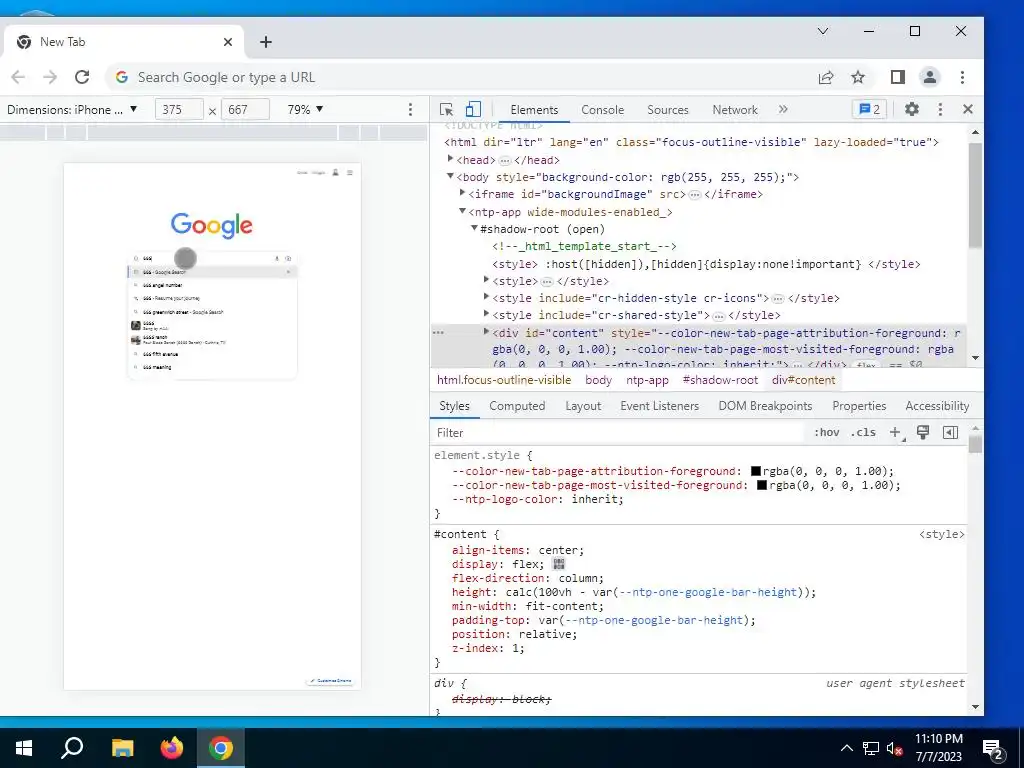
Task: Toggle the .cls classes button
Action: click(863, 432)
